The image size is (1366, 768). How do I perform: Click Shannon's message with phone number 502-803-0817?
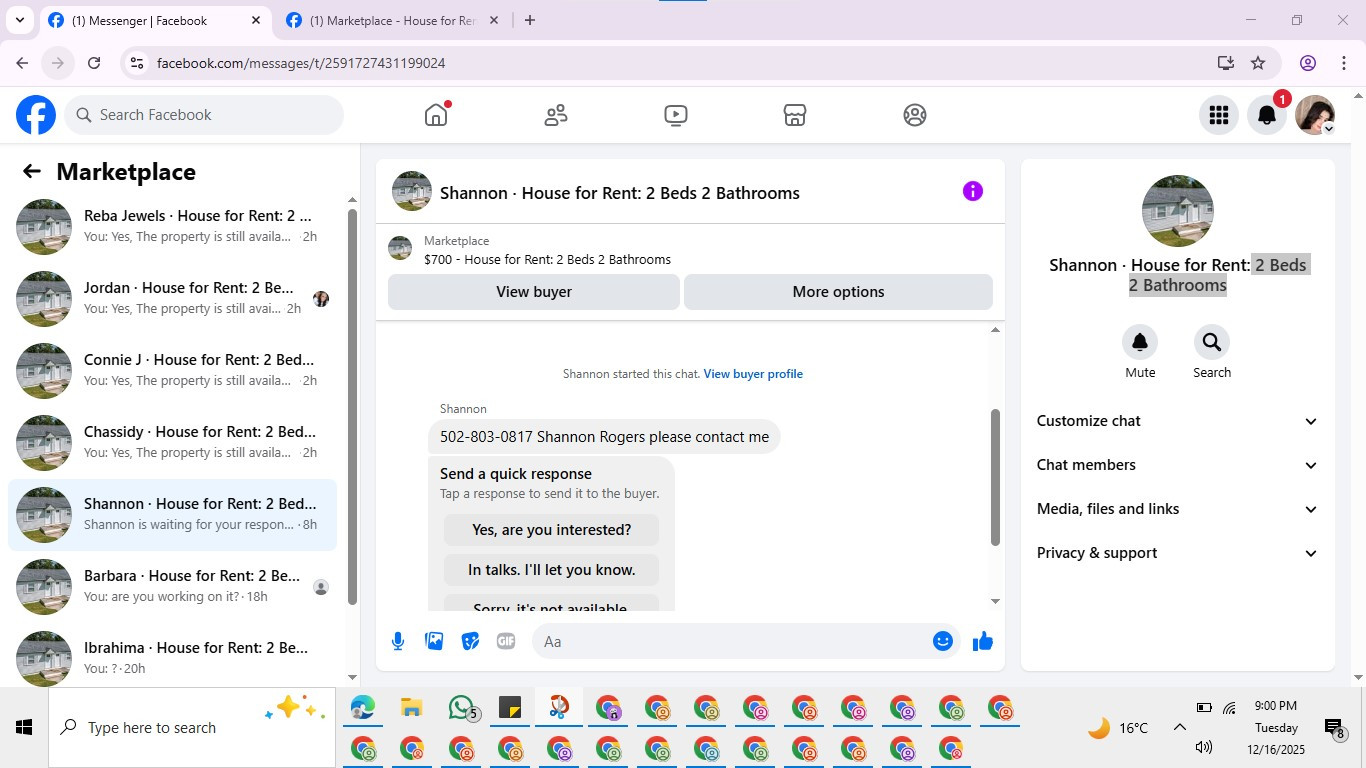[x=604, y=437]
